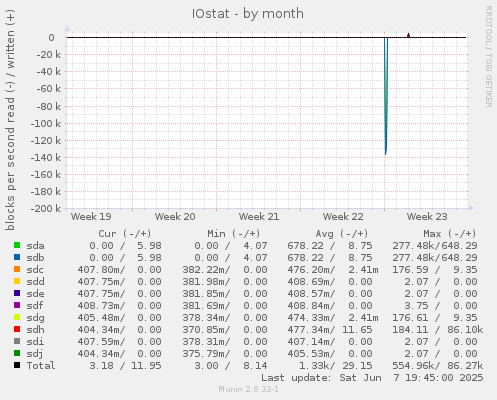Click the 'Week 19' axis label
This screenshot has height=400, width=497.
point(91,217)
